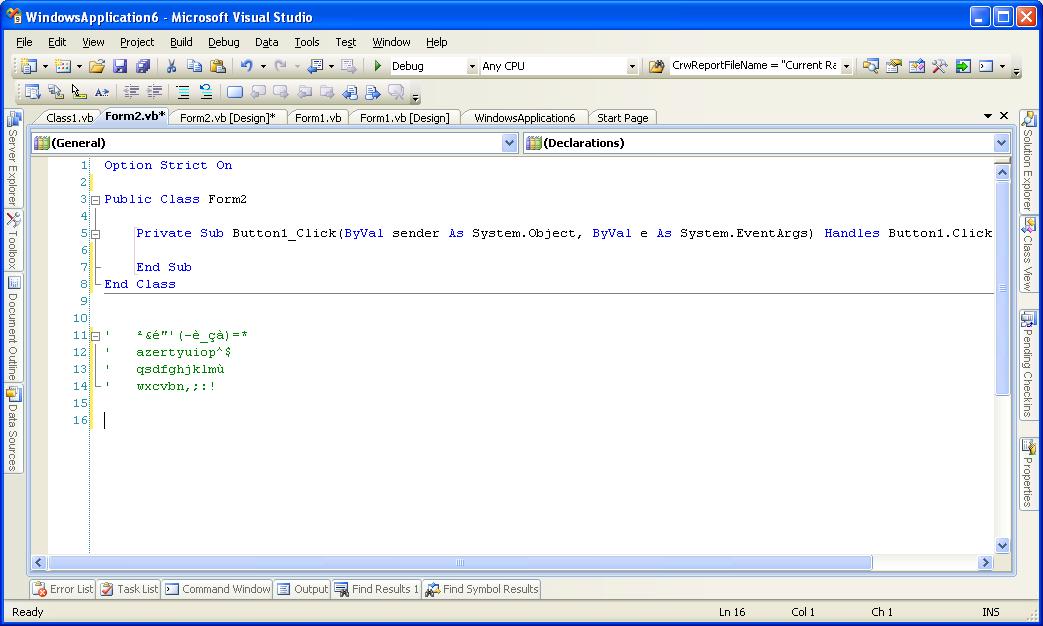1043x626 pixels.
Task: Switch to the Form2.vb [Design]* tab
Action: pyautogui.click(x=227, y=118)
